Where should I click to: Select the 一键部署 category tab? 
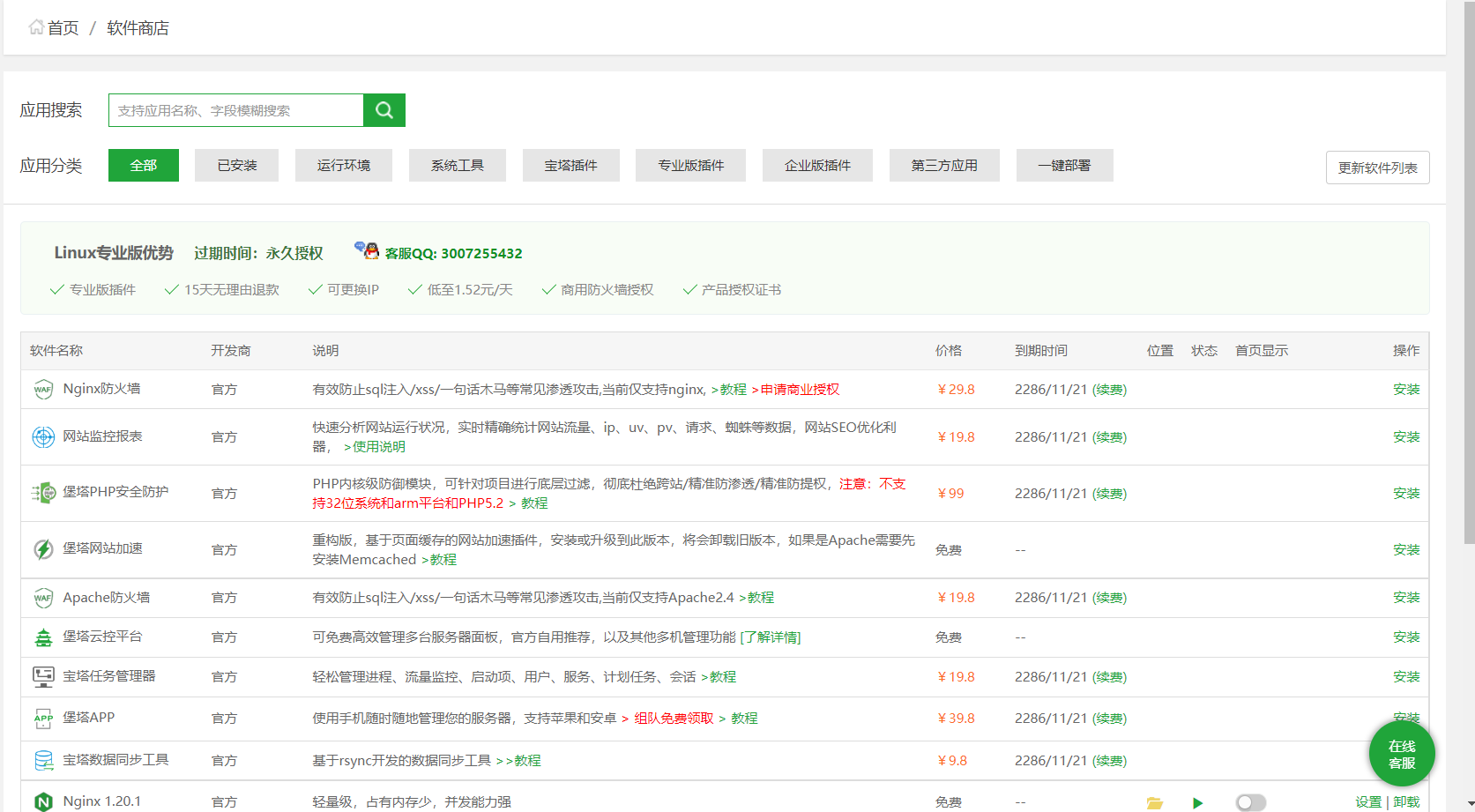1064,165
